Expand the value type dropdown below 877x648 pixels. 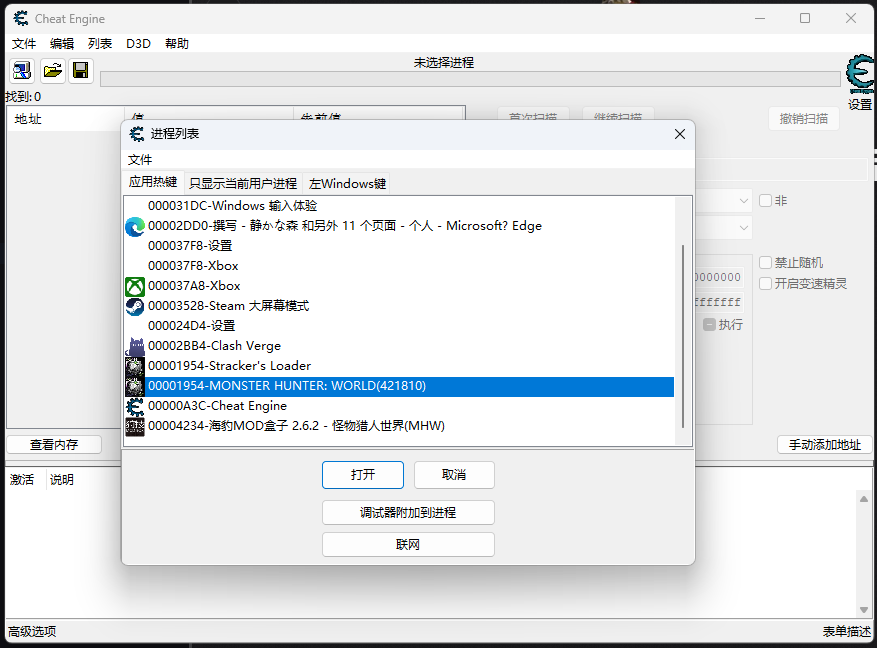click(743, 228)
